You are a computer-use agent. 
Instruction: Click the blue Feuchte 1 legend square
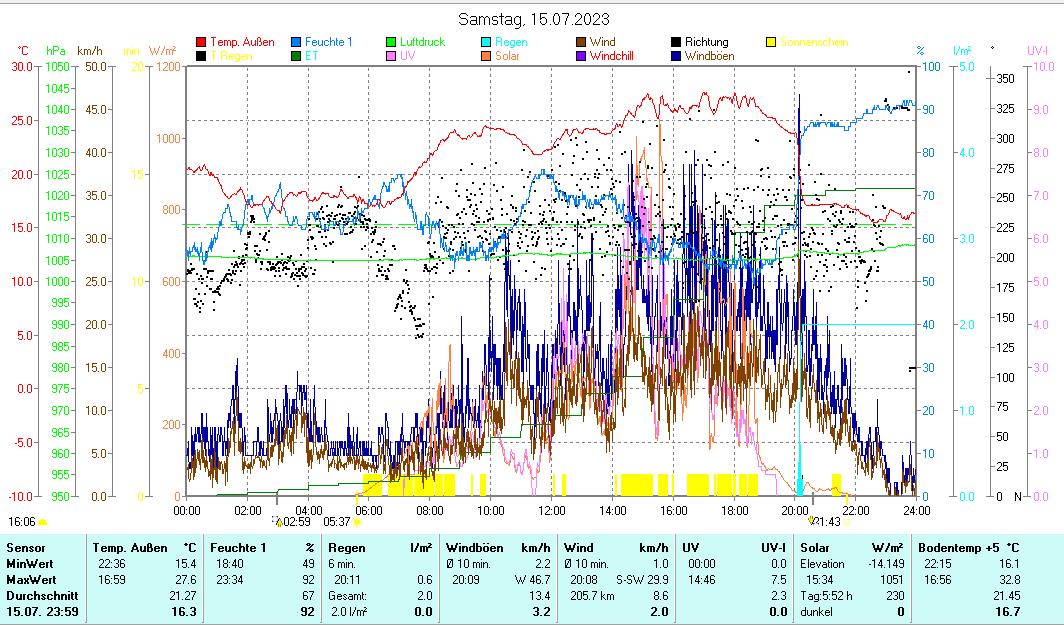coord(296,42)
